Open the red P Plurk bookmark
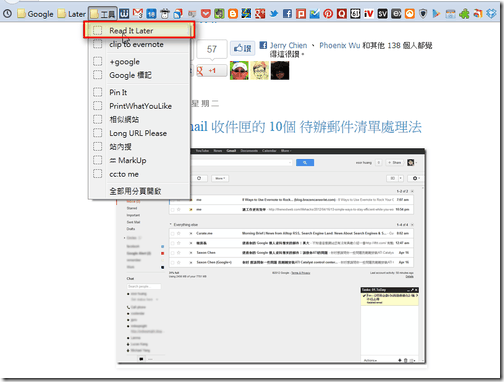Image resolution: width=504 pixels, height=382 pixels. [x=301, y=14]
